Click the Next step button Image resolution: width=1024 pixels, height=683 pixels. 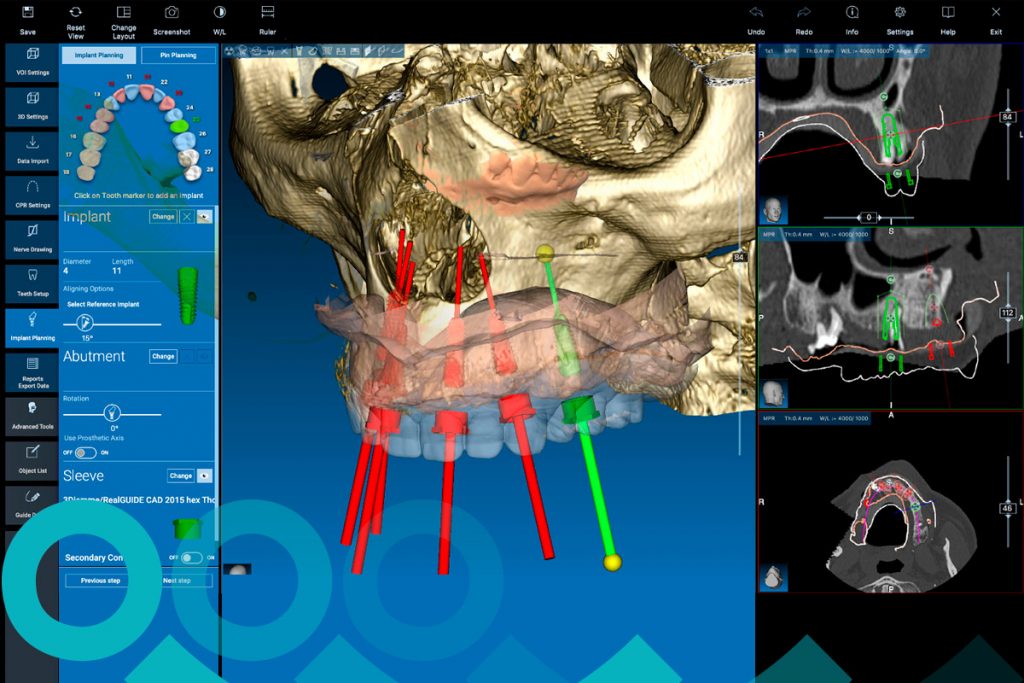point(177,580)
